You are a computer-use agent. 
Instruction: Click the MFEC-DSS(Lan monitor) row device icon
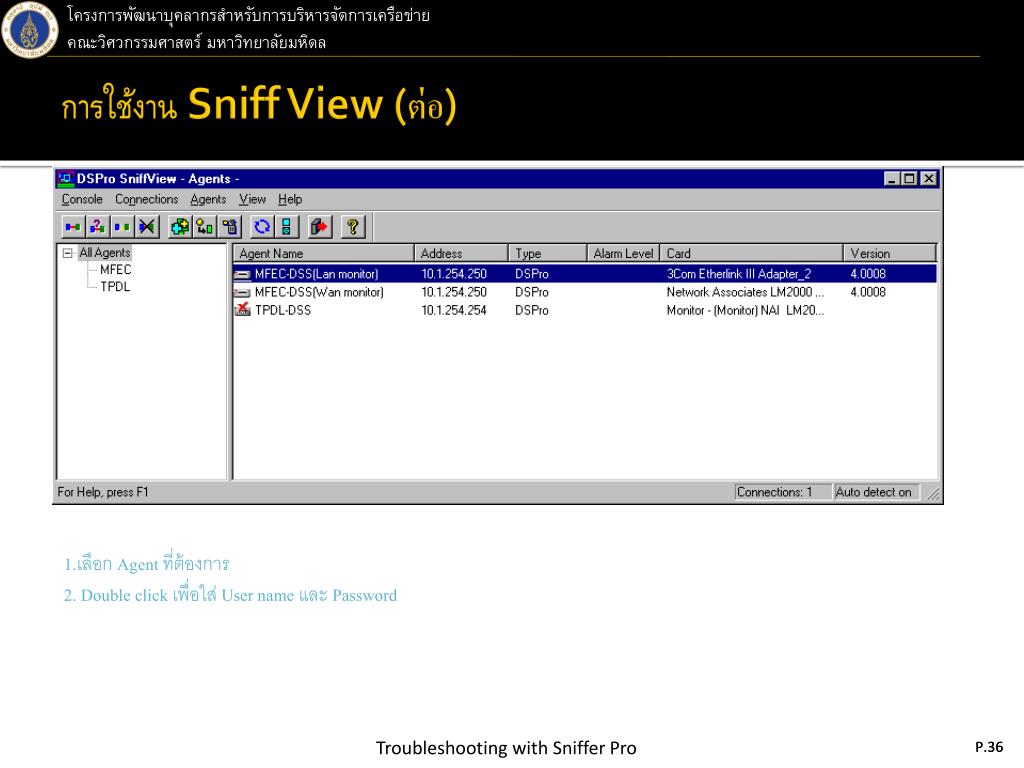click(x=242, y=274)
